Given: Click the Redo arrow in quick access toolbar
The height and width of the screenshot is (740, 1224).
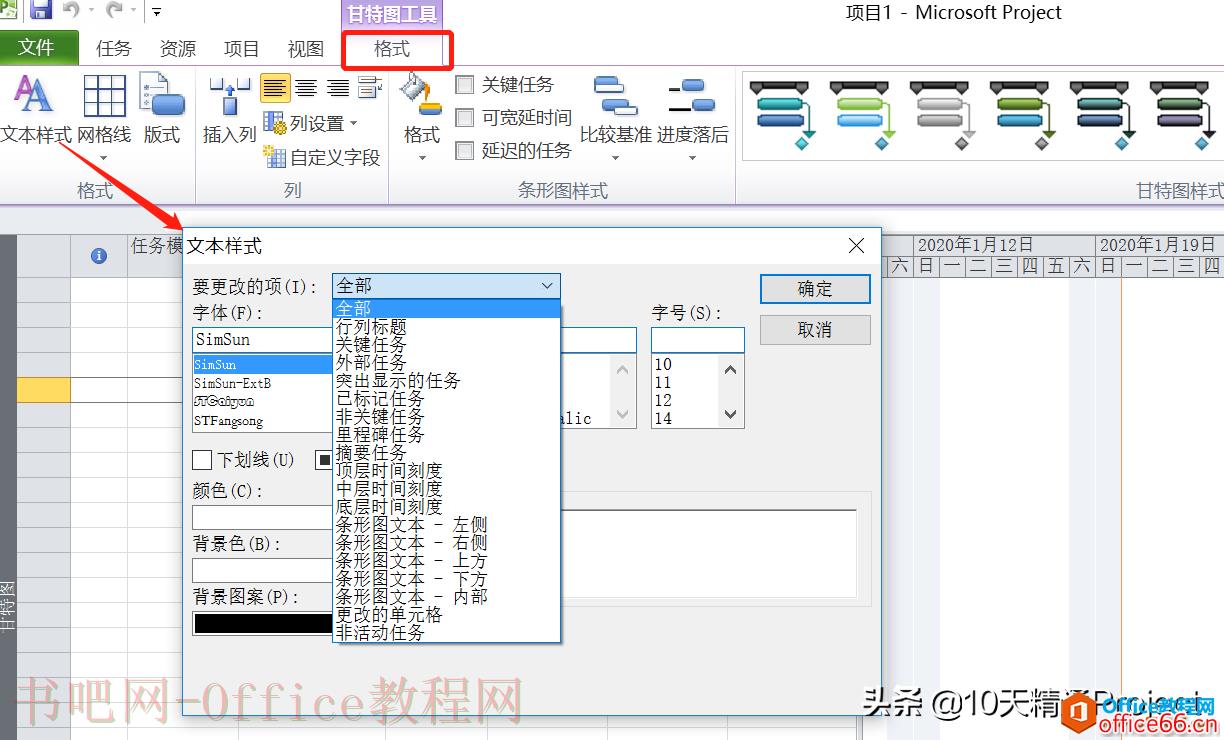Looking at the screenshot, I should point(115,11).
